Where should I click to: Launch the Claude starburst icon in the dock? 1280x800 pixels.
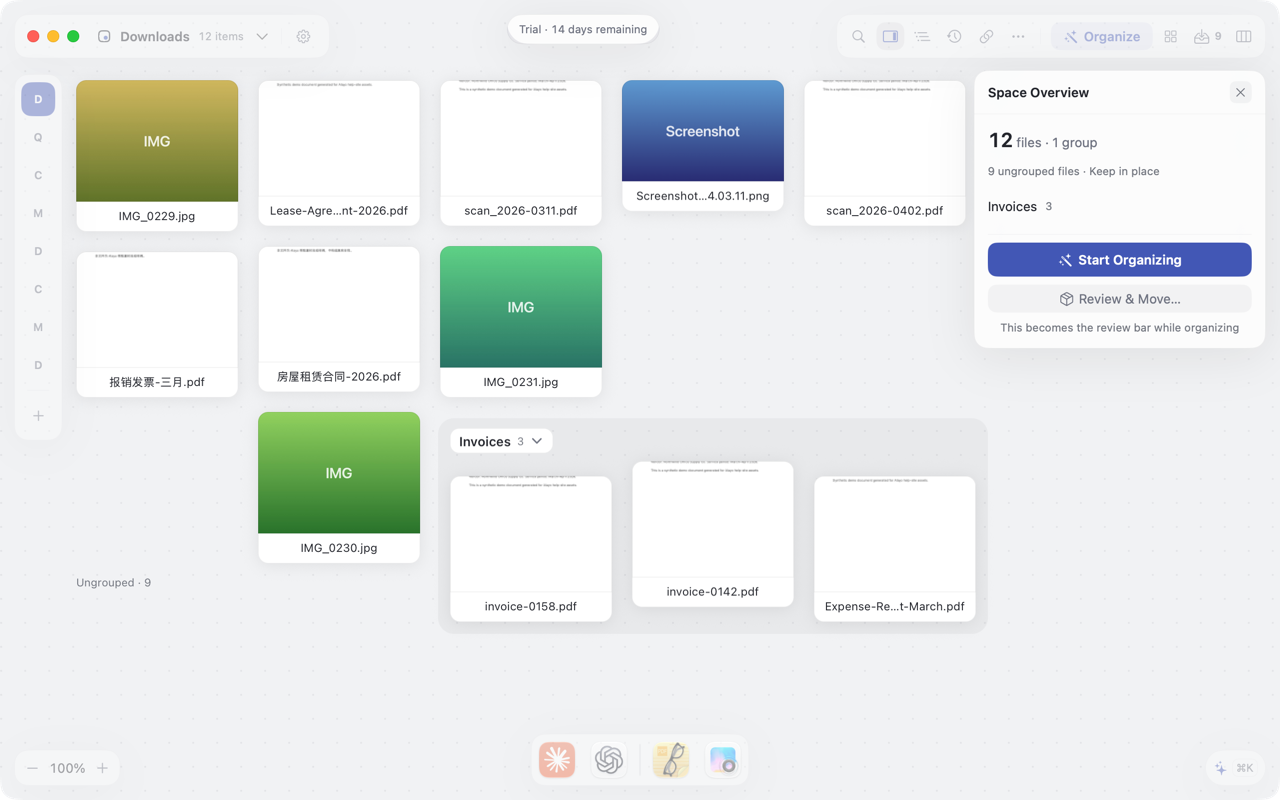(557, 760)
